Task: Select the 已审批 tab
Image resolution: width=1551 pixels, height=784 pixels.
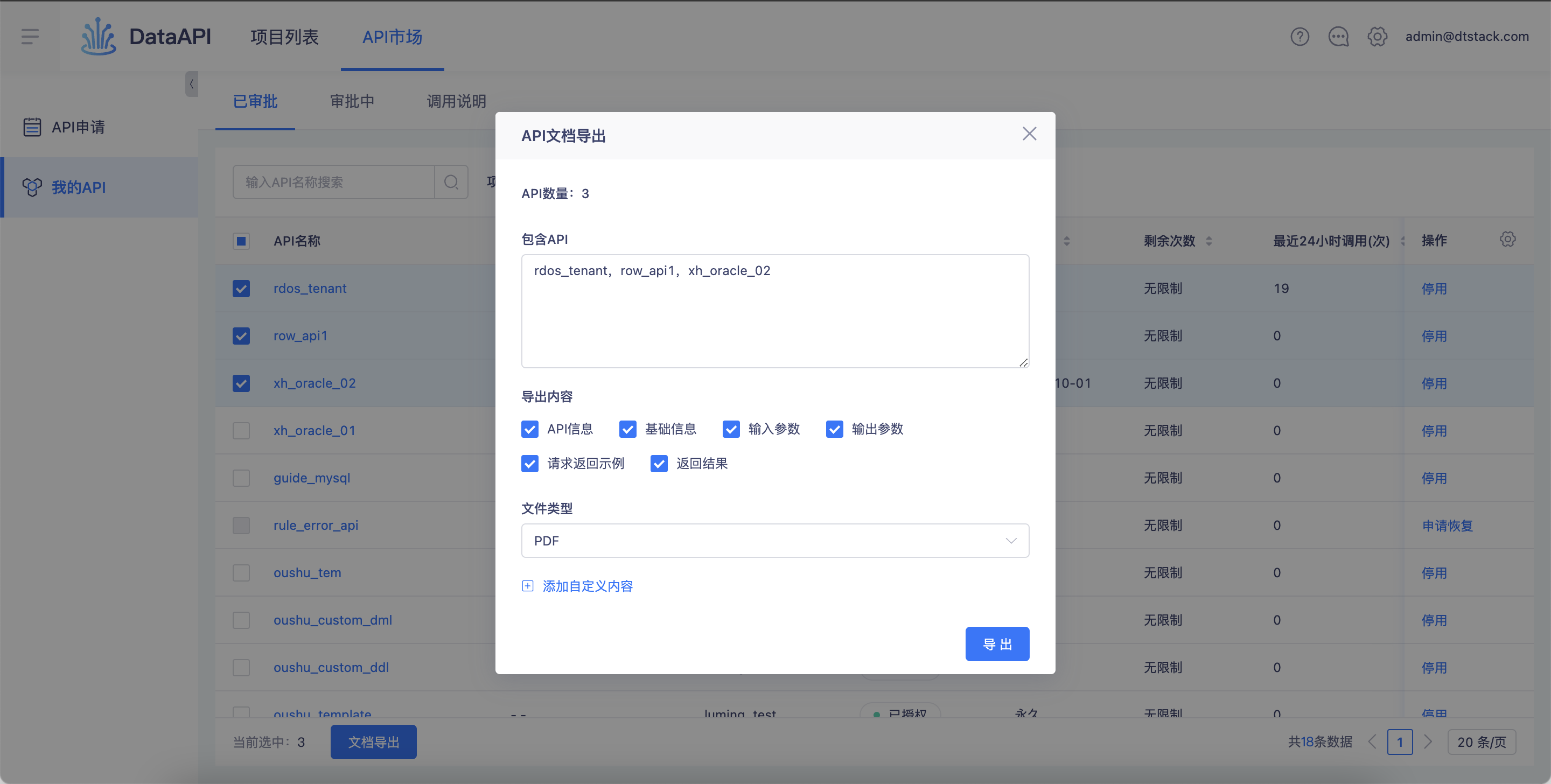Action: point(255,101)
